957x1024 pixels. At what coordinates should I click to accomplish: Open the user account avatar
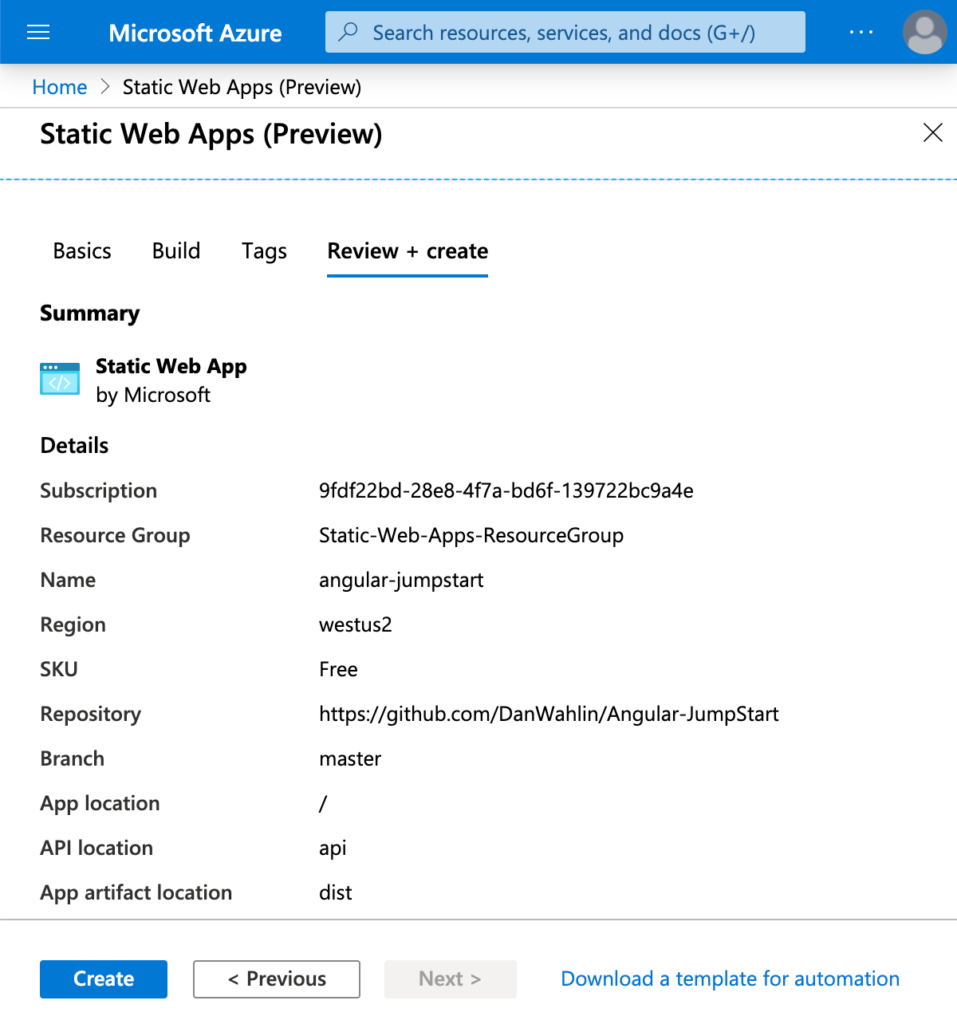point(924,32)
